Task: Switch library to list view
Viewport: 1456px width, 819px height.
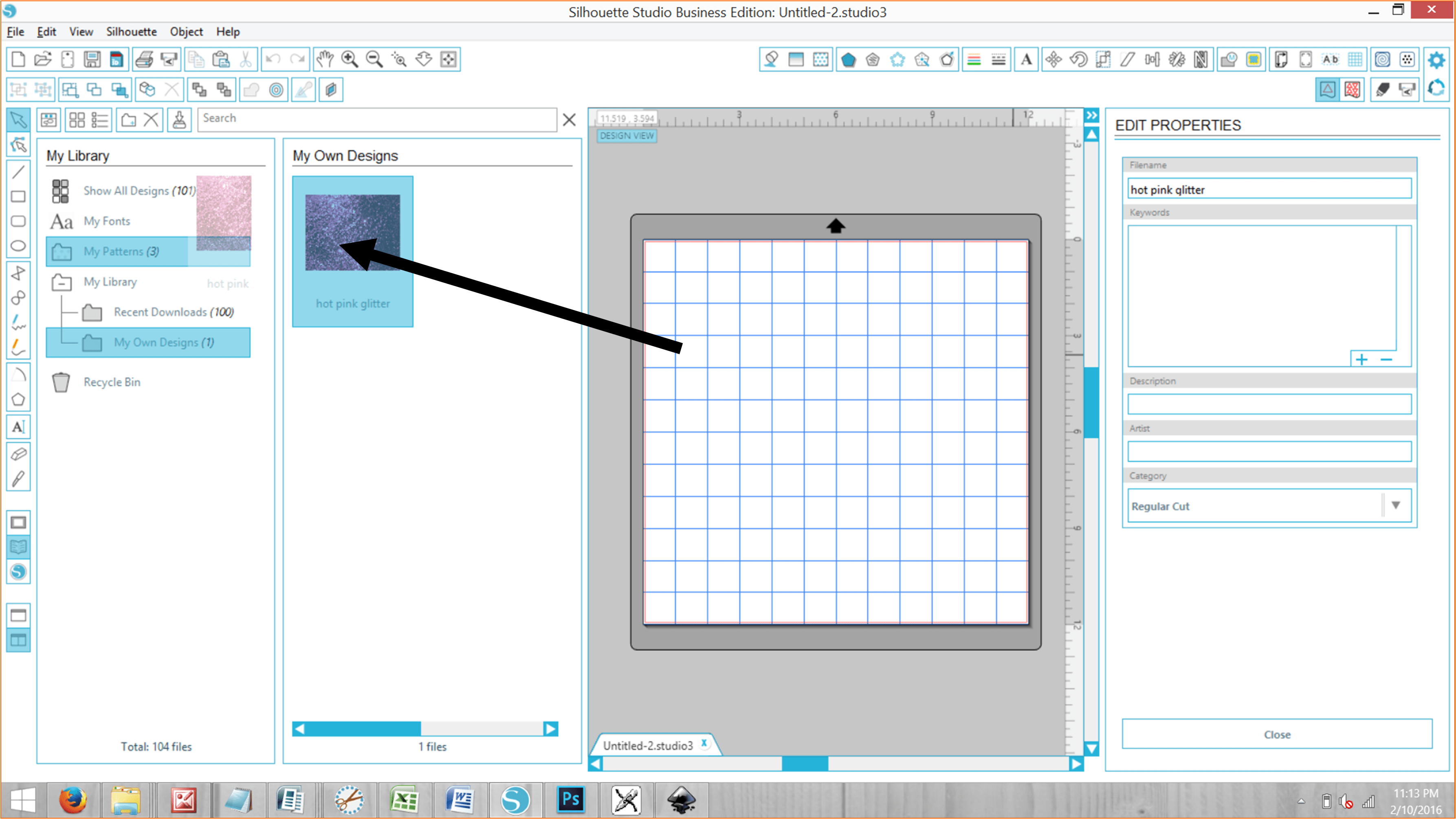Action: click(100, 120)
